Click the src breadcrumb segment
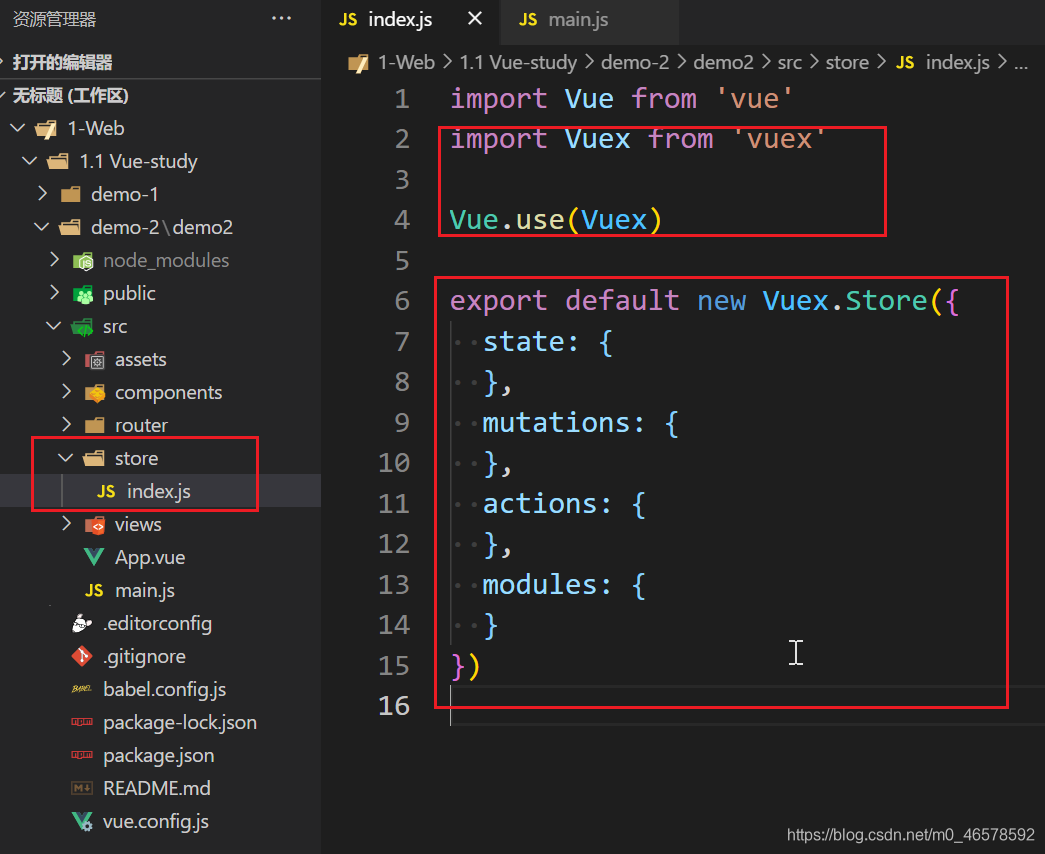This screenshot has width=1045, height=854. tap(790, 63)
